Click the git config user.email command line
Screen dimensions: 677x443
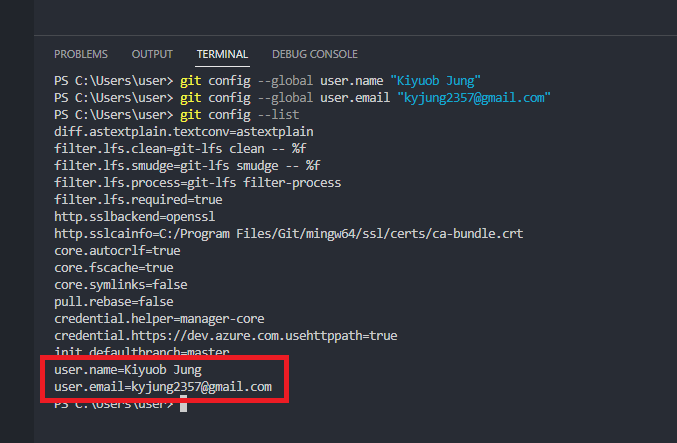[302, 98]
